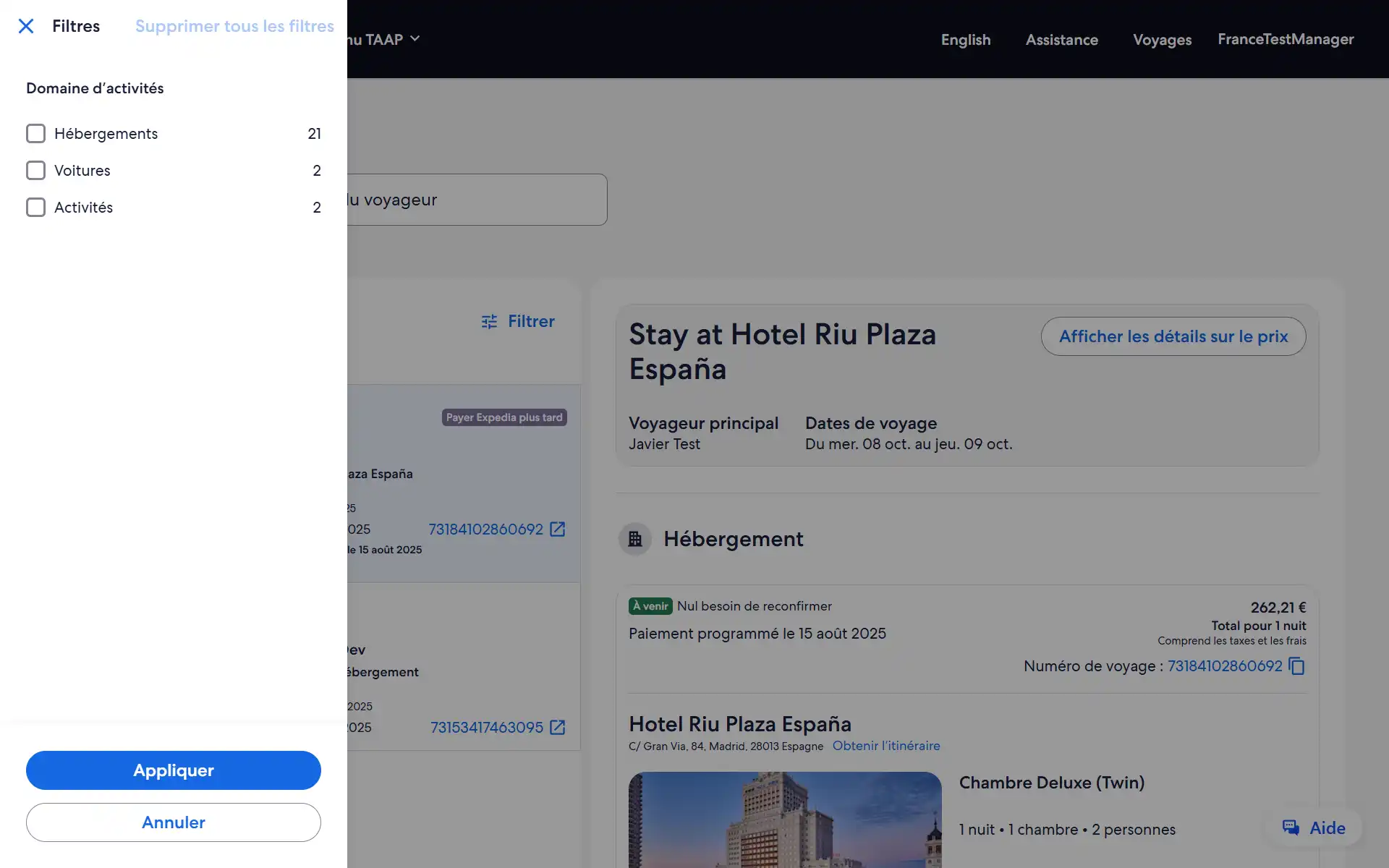Switch language to English
1389x868 pixels.
pos(965,40)
